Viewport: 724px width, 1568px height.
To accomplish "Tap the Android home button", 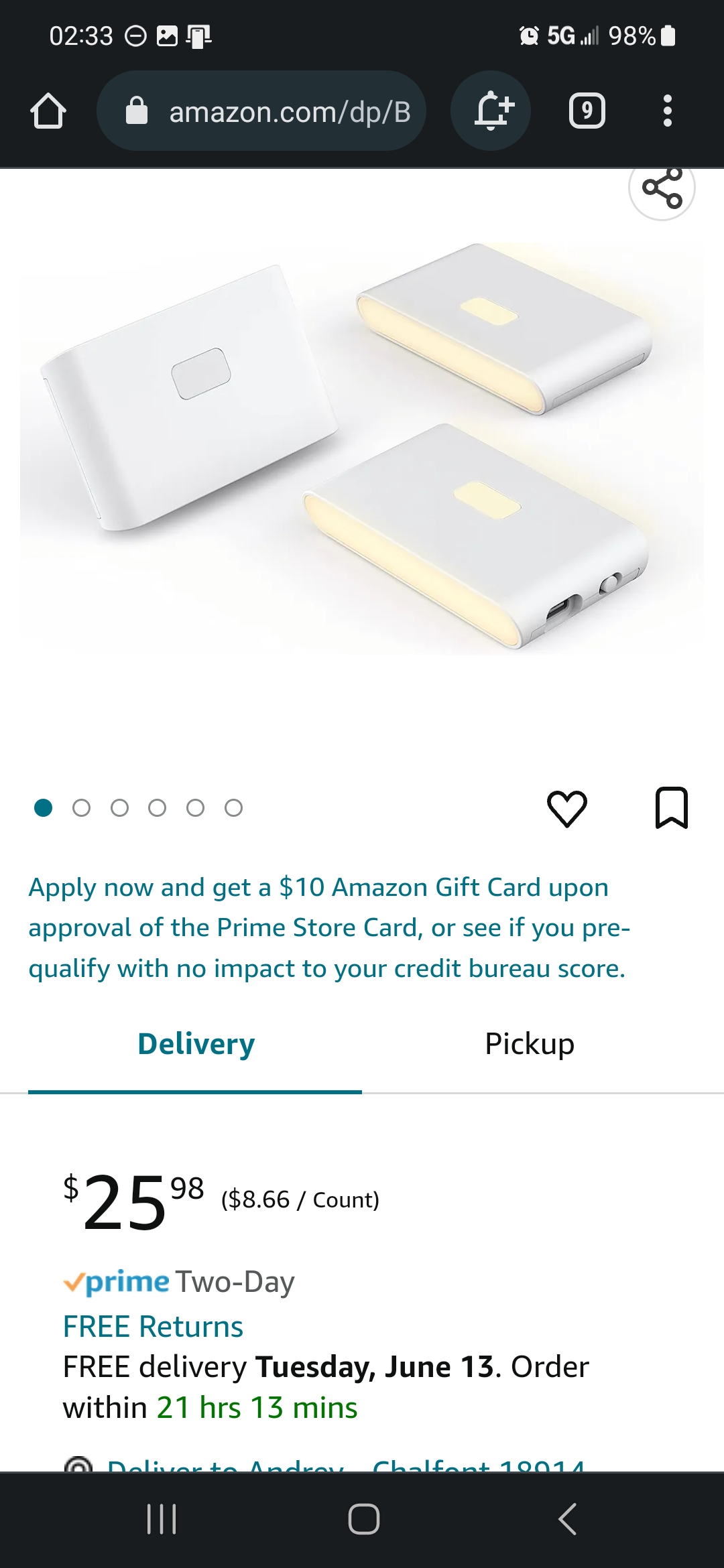I will pos(363,1518).
